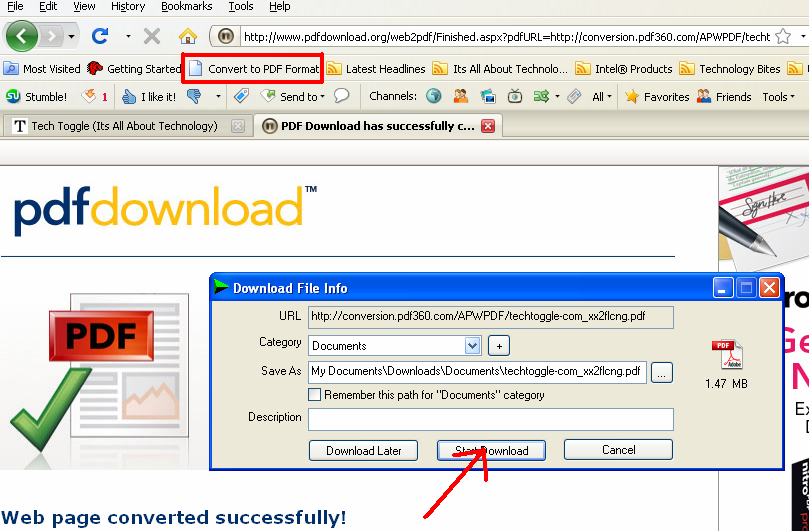Screen dimensions: 809x531
Task: Open the Its All About Technolo... feed
Action: (x=500, y=69)
